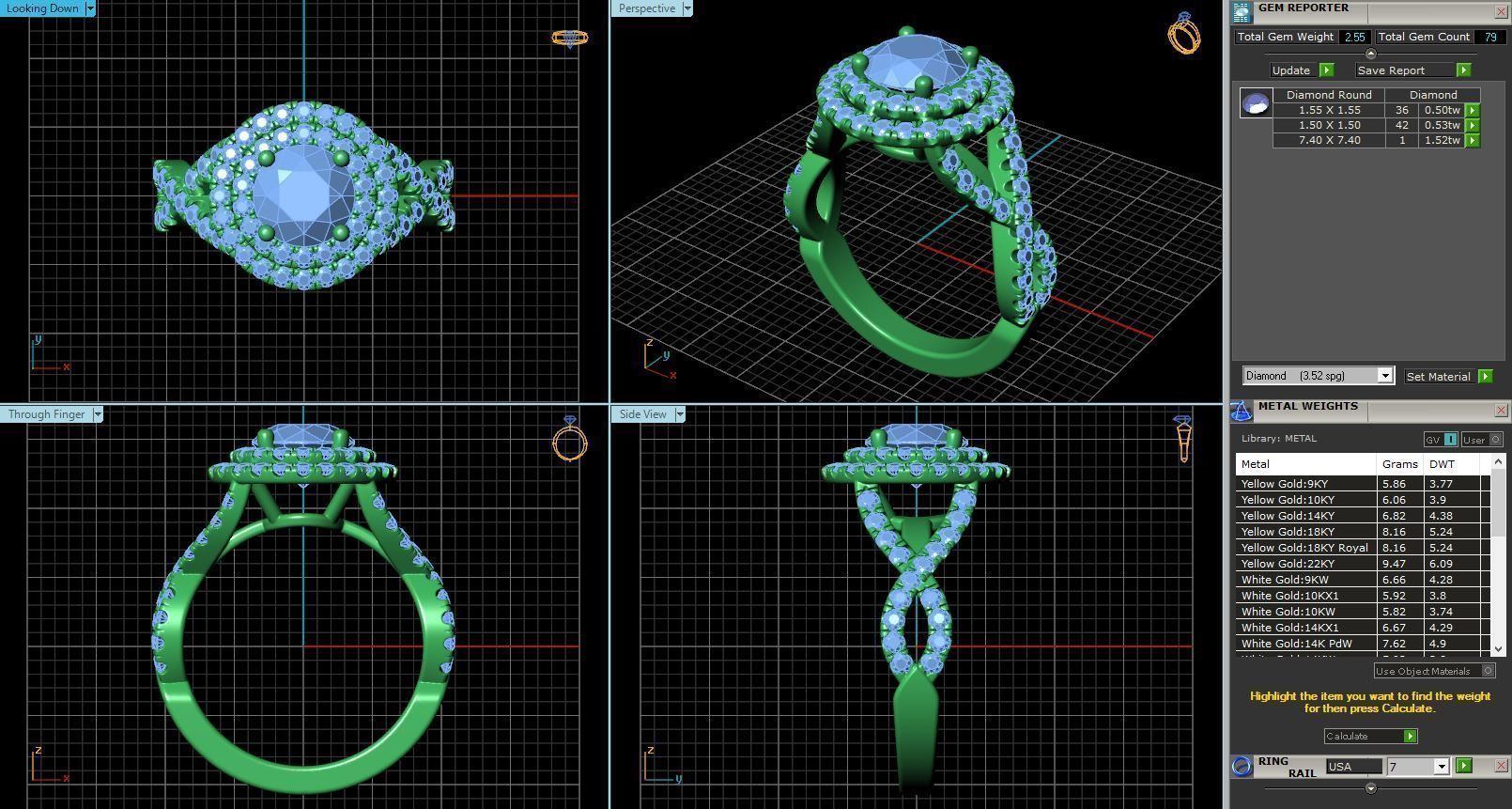Select the Yellow Gold:22KY row

tap(1363, 564)
